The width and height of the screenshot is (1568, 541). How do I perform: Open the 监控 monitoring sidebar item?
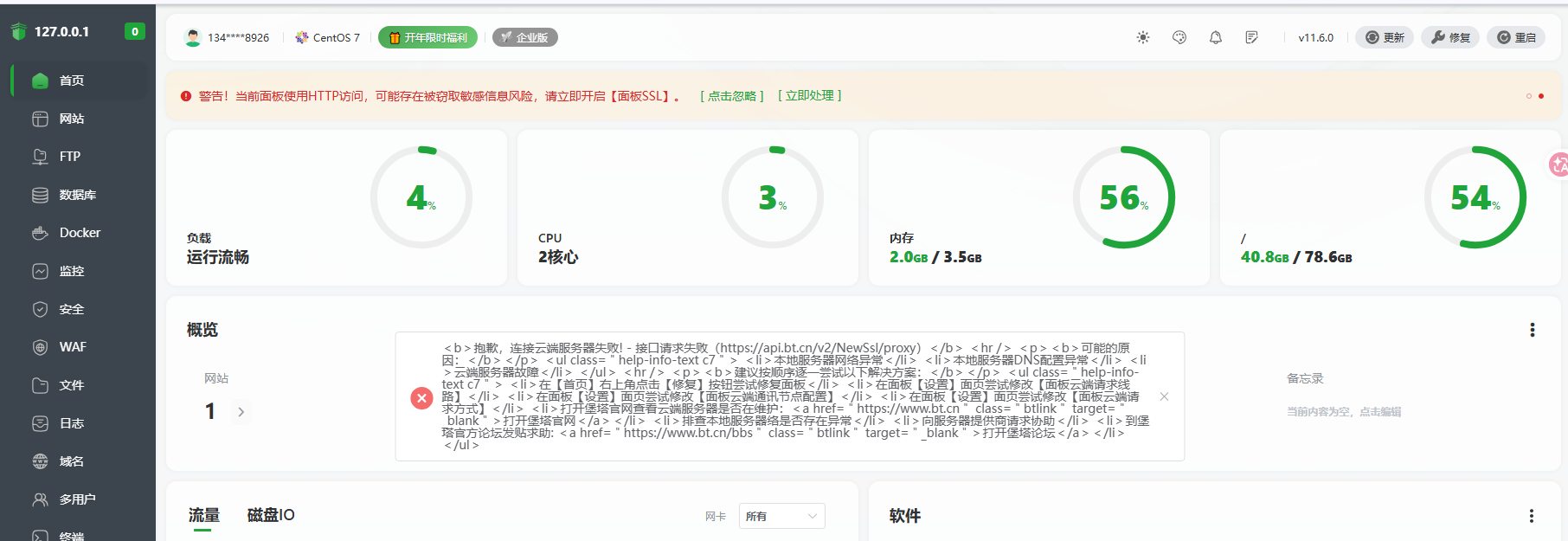(79, 271)
